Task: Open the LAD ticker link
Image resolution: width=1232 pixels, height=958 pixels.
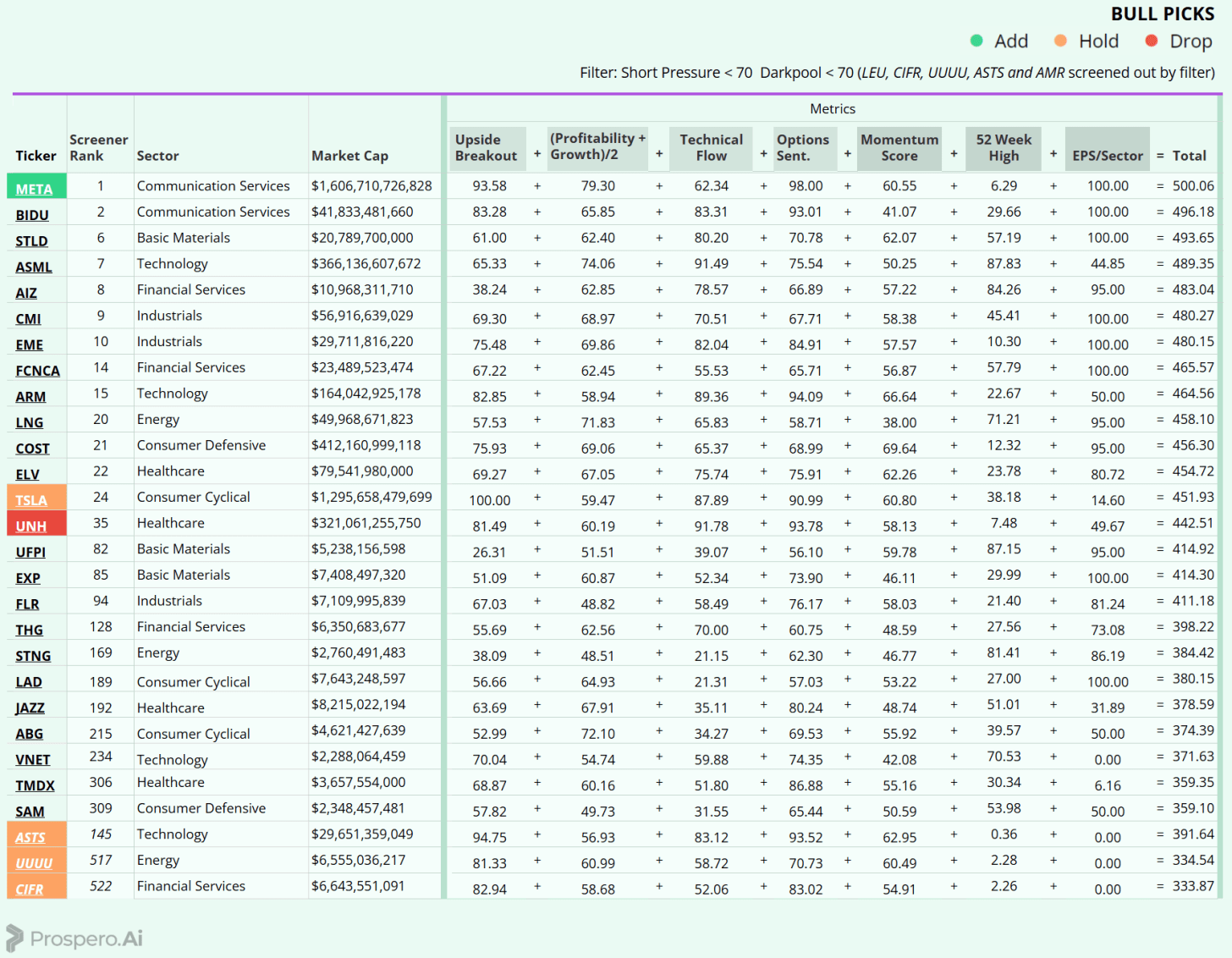Action: [29, 682]
